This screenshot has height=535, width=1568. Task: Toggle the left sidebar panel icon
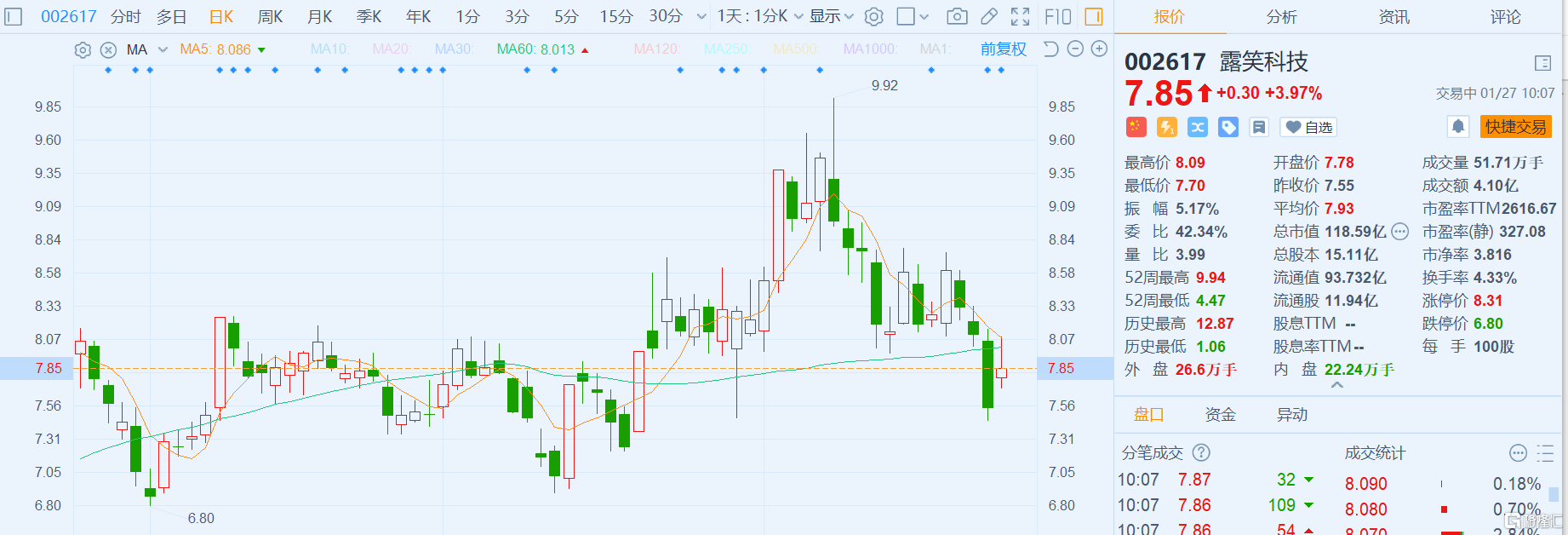tap(14, 16)
